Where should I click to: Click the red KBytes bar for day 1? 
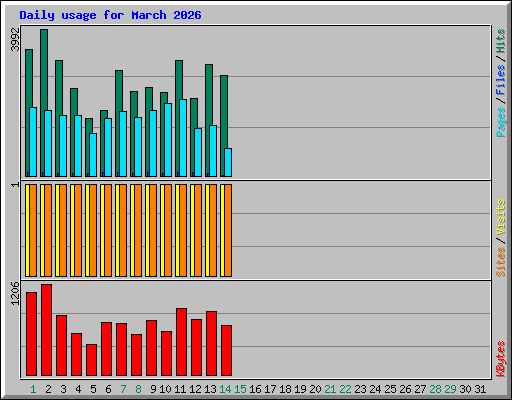32,334
